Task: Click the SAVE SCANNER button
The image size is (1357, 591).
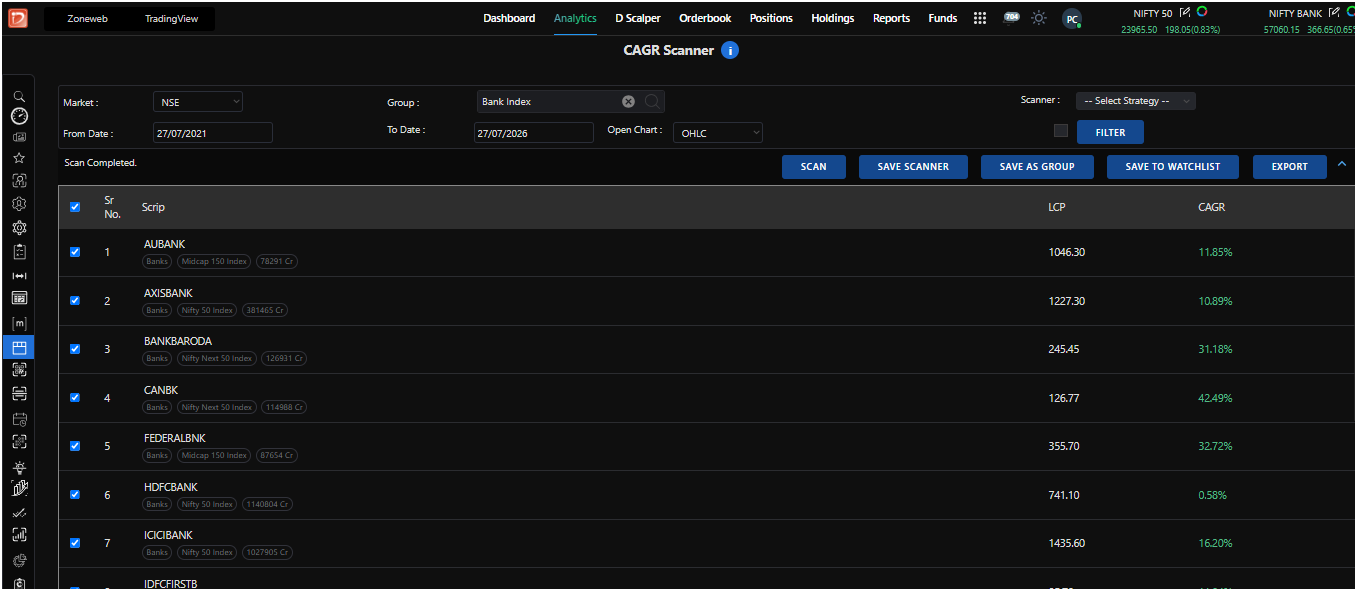Action: 913,167
